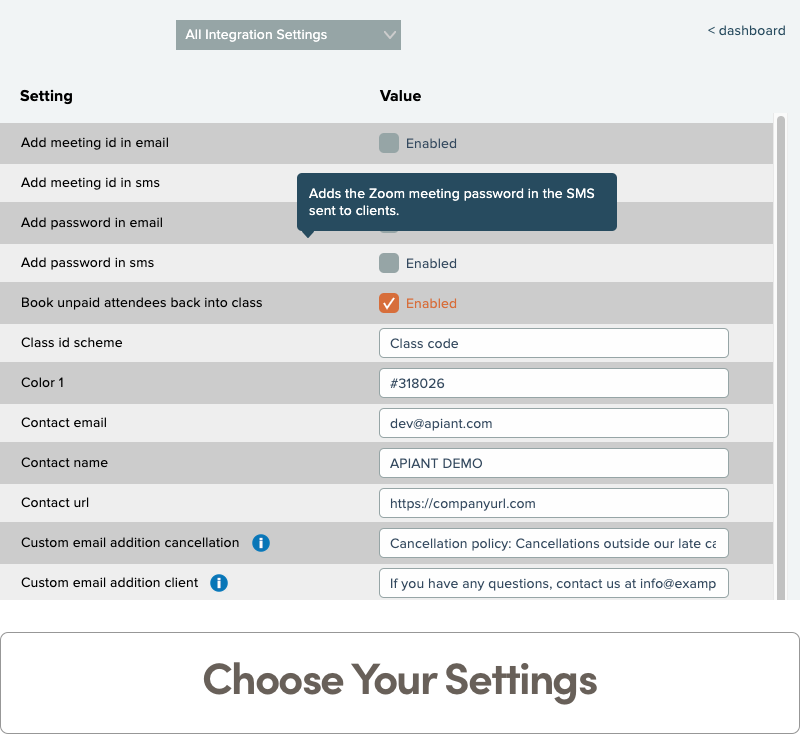The width and height of the screenshot is (800, 734).
Task: Select the Contact name text box
Action: (x=553, y=463)
